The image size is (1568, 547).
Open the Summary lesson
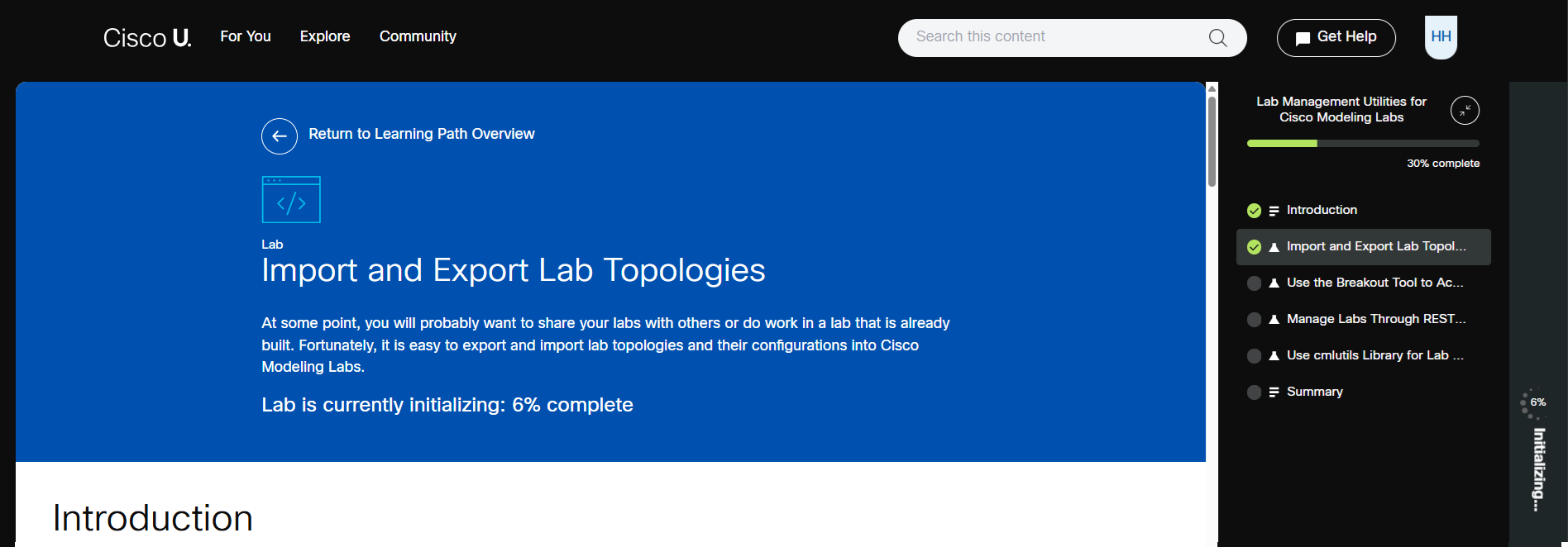click(1363, 392)
